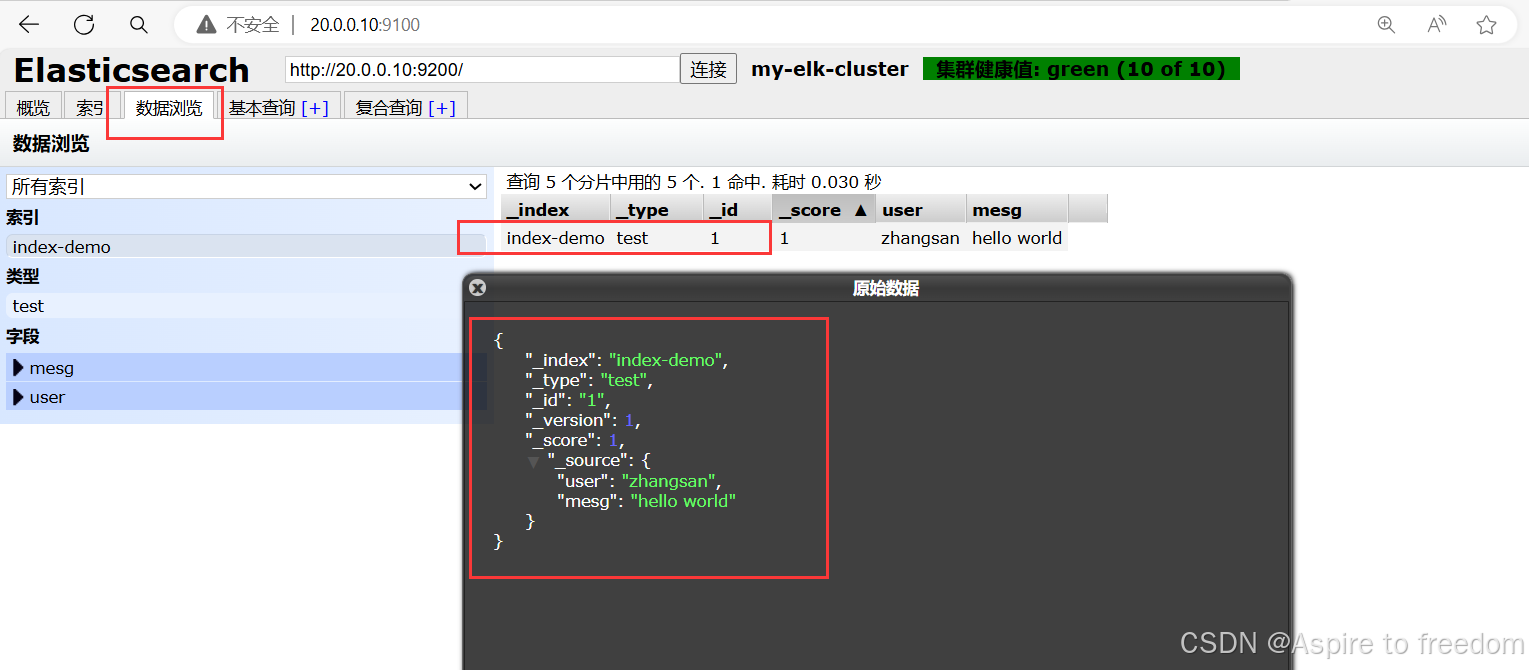Click the green cluster health indicator

(x=1081, y=69)
